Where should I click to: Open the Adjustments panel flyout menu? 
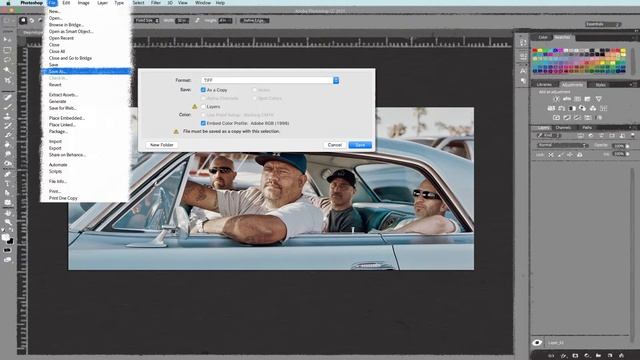point(632,84)
